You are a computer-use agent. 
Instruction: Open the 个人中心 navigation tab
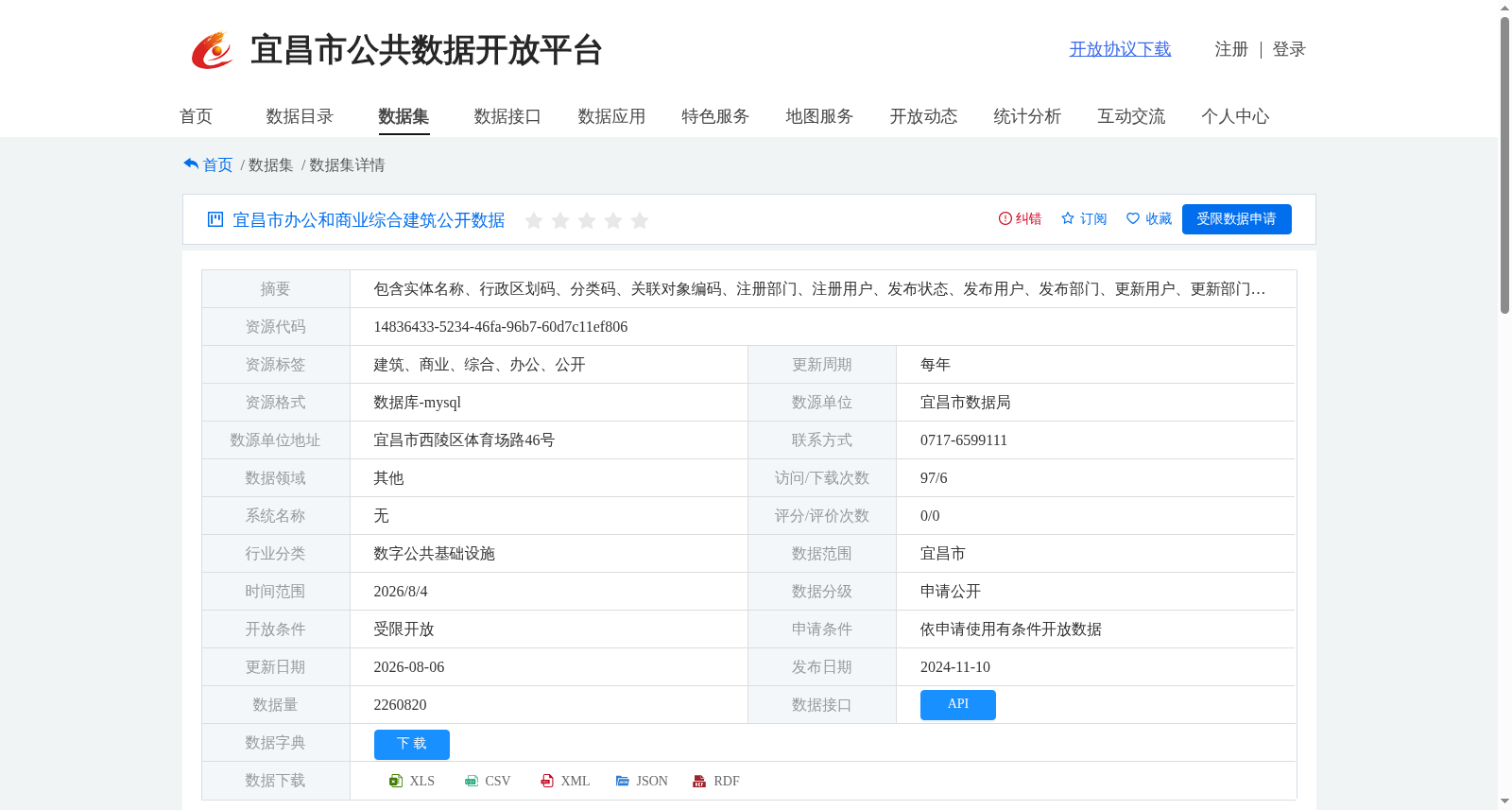point(1235,116)
